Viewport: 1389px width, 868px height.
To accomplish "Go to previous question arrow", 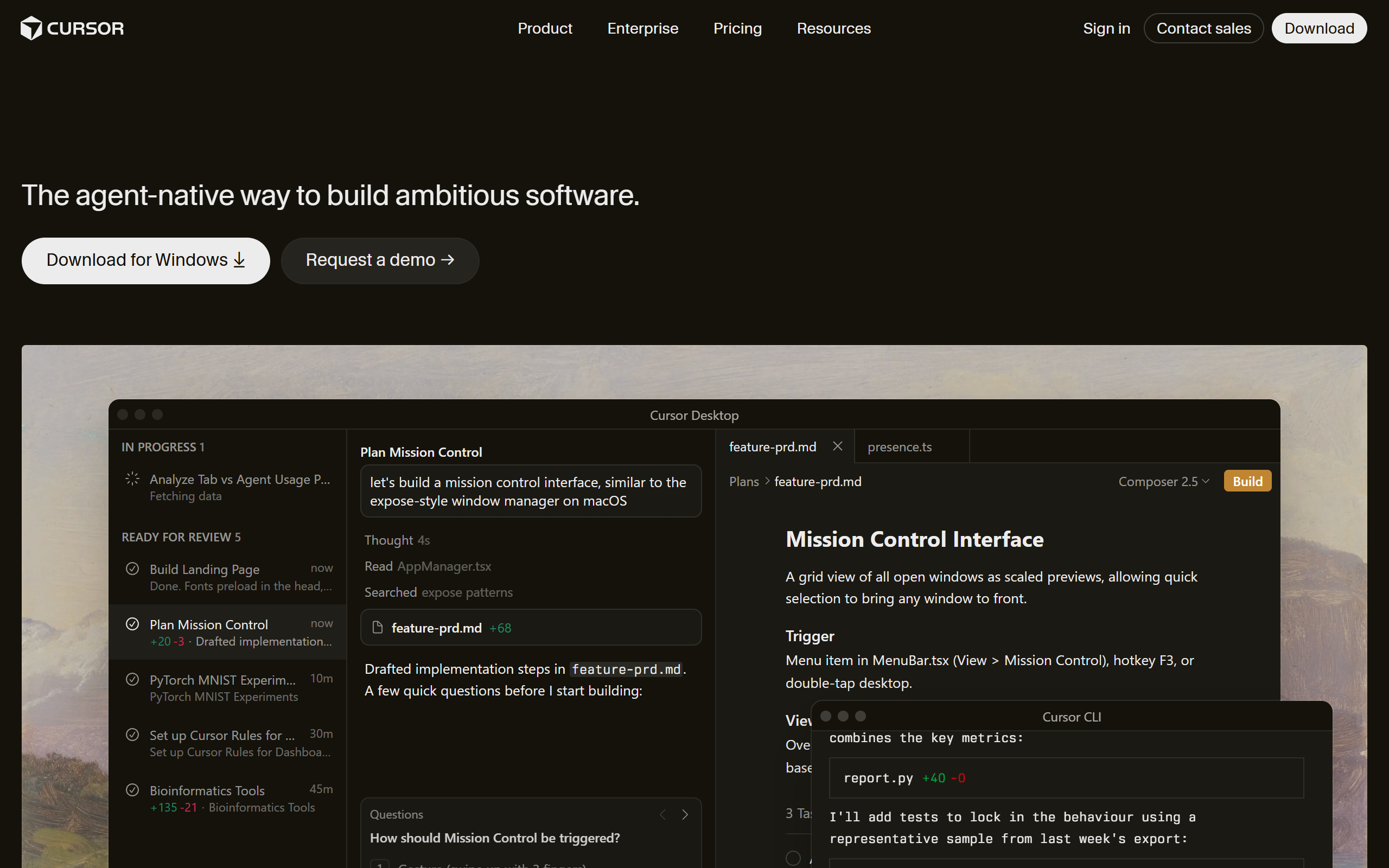I will [663, 814].
